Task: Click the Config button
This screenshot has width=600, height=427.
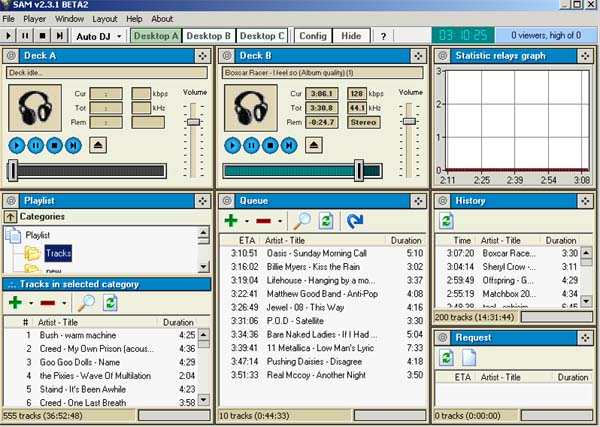Action: 313,36
